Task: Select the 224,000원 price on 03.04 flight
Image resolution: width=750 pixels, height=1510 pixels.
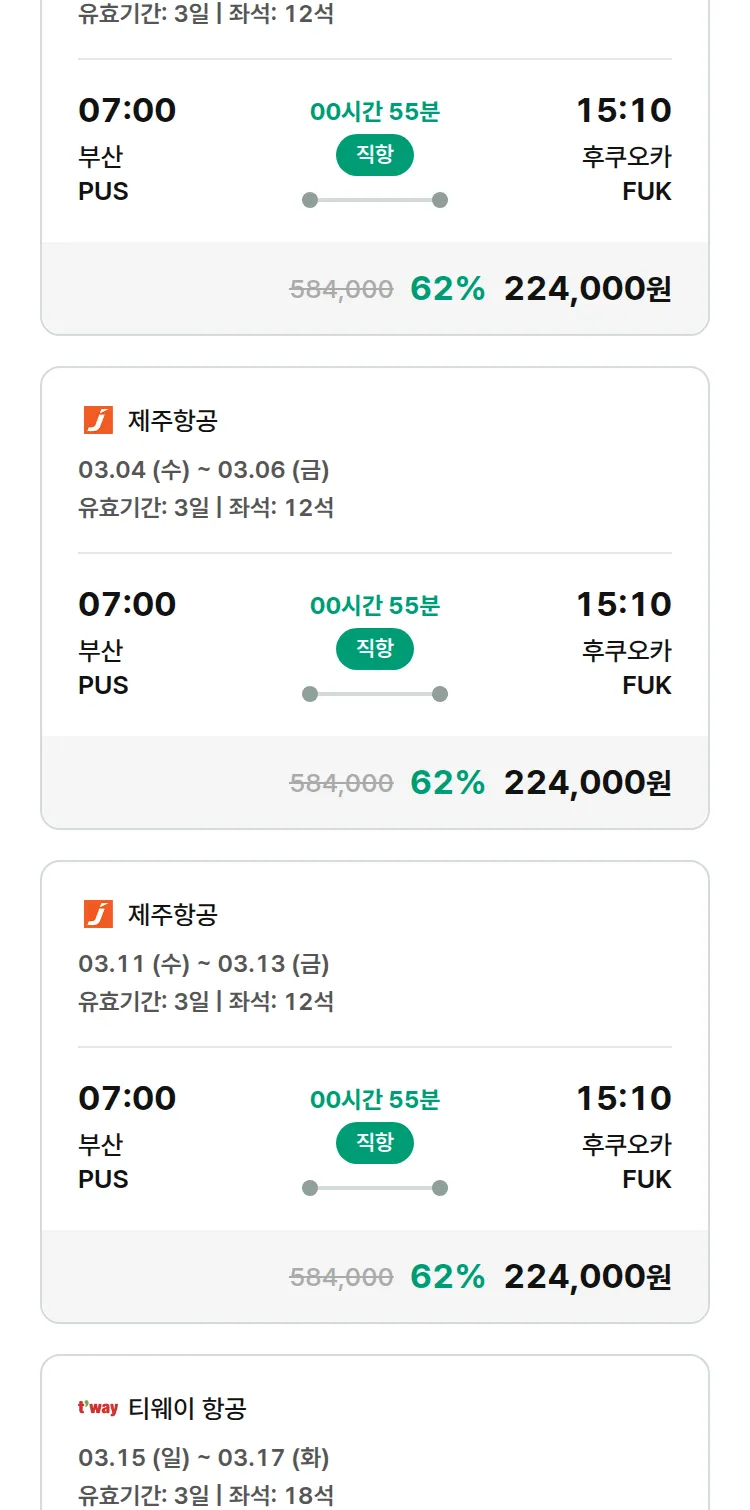Action: [x=587, y=782]
